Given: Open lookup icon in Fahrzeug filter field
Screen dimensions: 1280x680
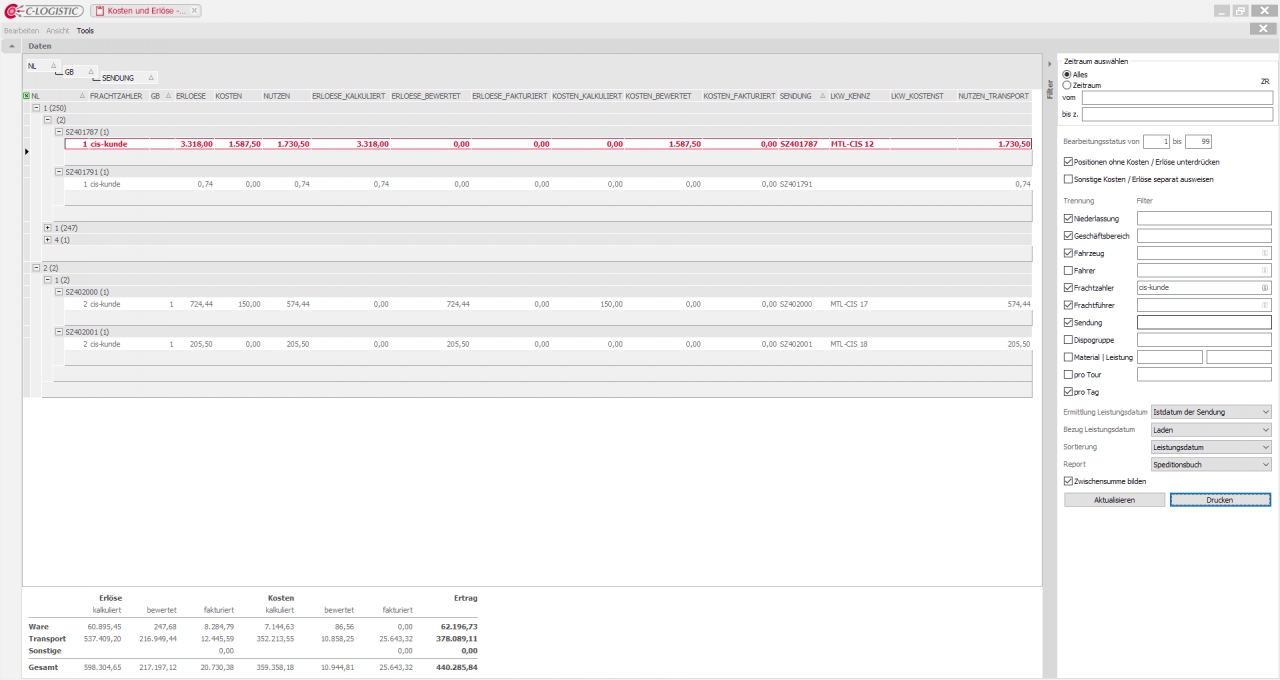Looking at the screenshot, I should tap(1265, 253).
